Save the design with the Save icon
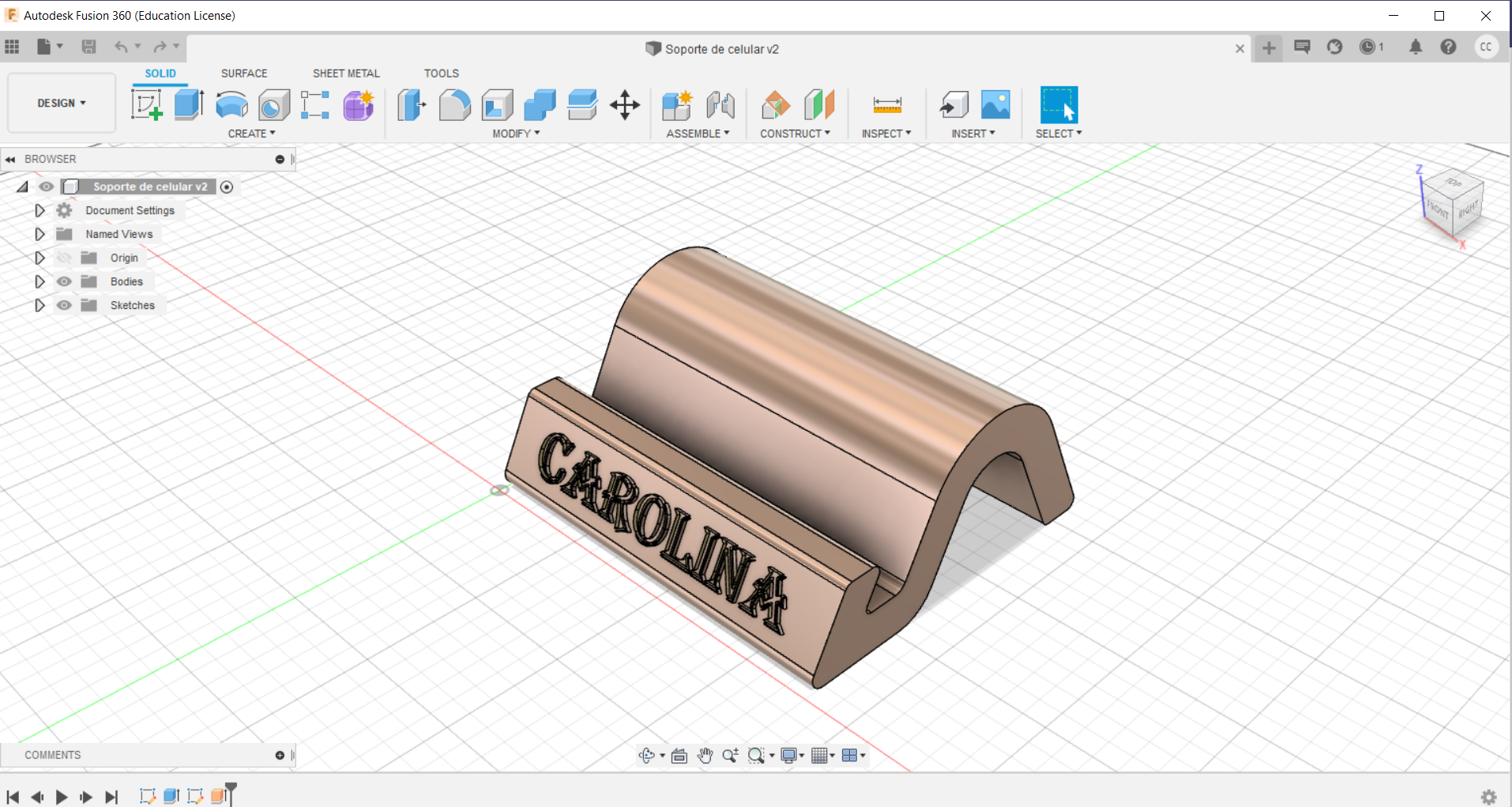This screenshot has height=807, width=1512. click(x=88, y=47)
